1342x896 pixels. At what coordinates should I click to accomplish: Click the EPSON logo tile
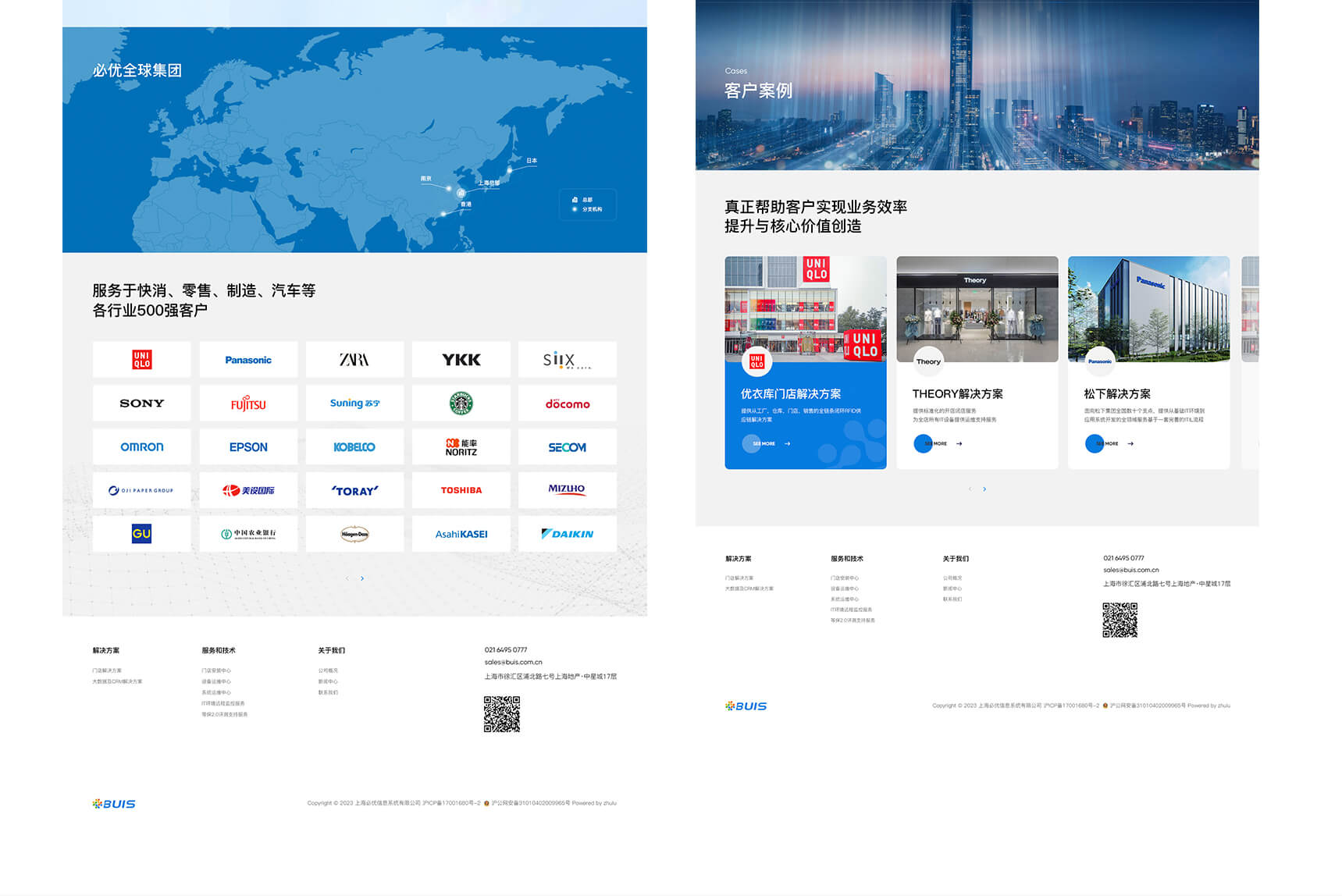point(248,446)
